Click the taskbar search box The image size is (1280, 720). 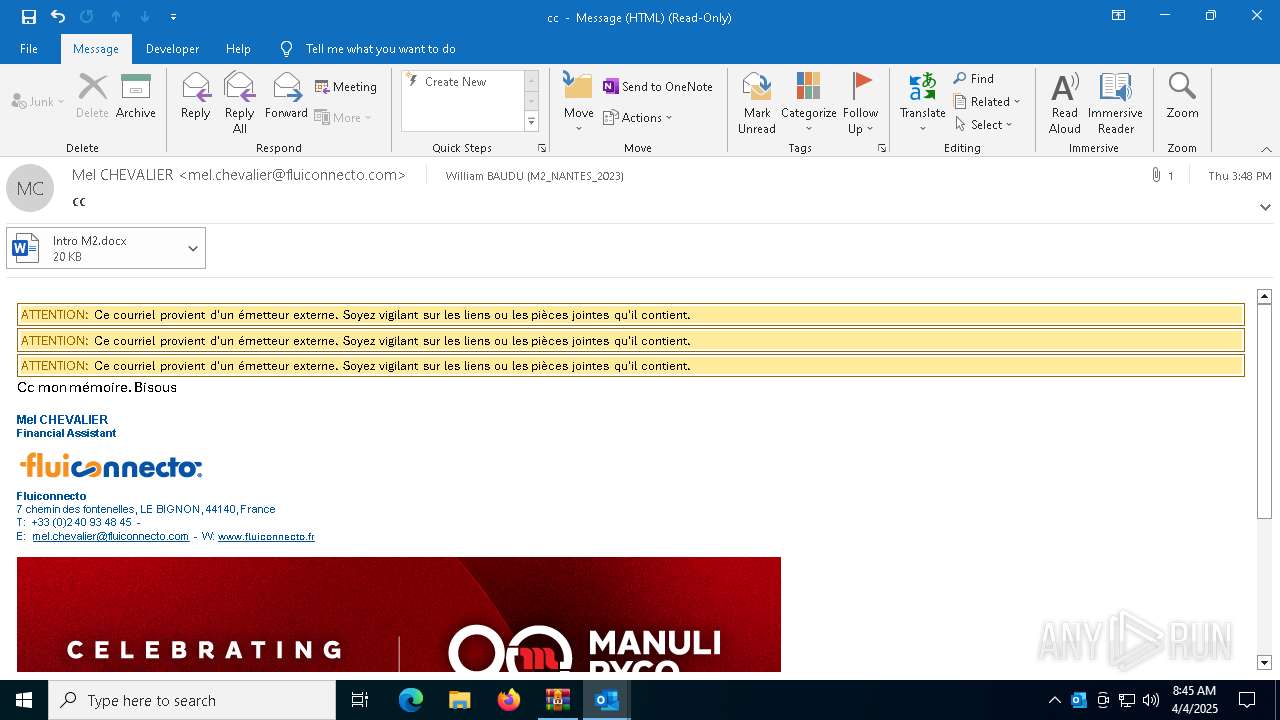coord(192,700)
